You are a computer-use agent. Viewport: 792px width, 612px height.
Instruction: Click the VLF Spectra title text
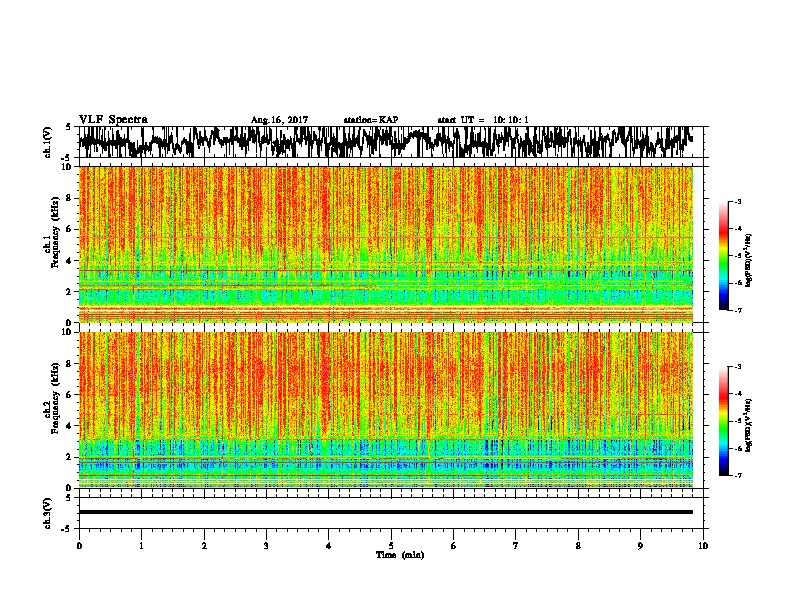113,120
